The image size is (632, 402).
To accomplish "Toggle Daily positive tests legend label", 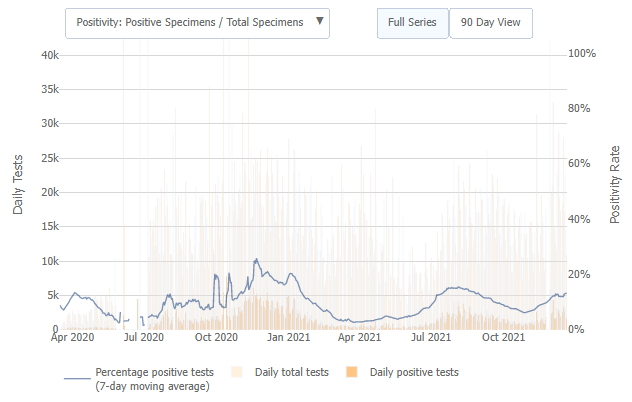I will 414,372.
